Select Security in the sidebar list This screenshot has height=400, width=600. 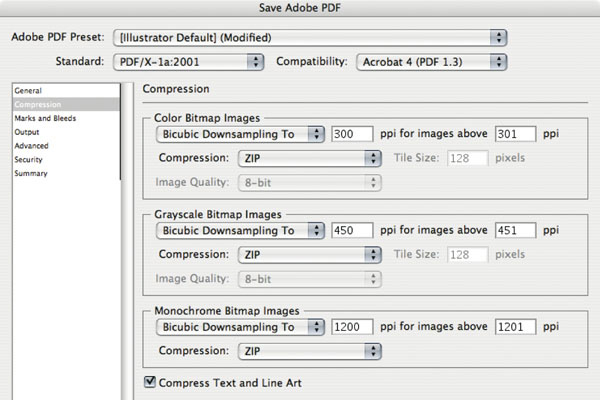coord(28,160)
